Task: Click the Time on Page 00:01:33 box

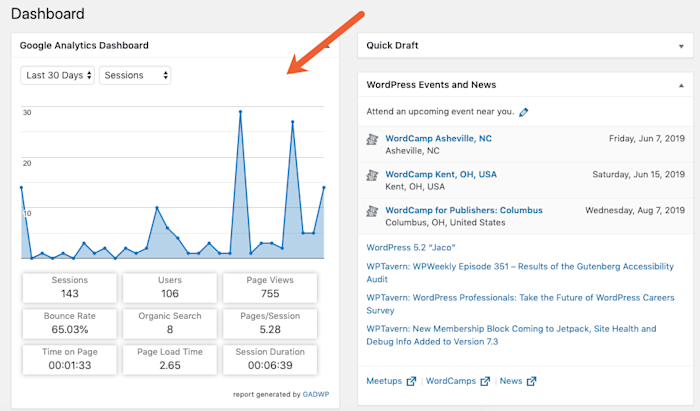Action: [x=70, y=359]
